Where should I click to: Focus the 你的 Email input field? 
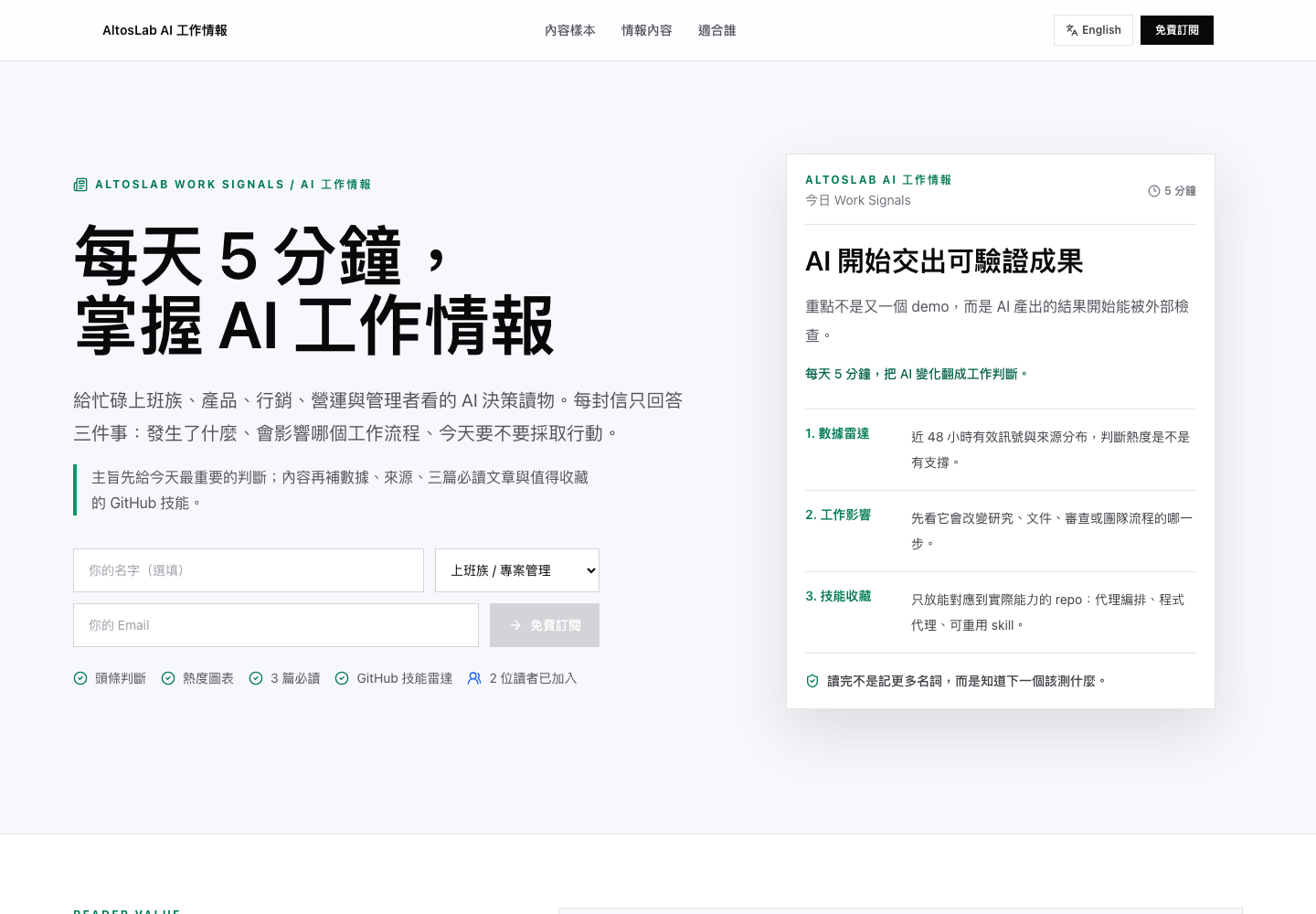click(276, 625)
